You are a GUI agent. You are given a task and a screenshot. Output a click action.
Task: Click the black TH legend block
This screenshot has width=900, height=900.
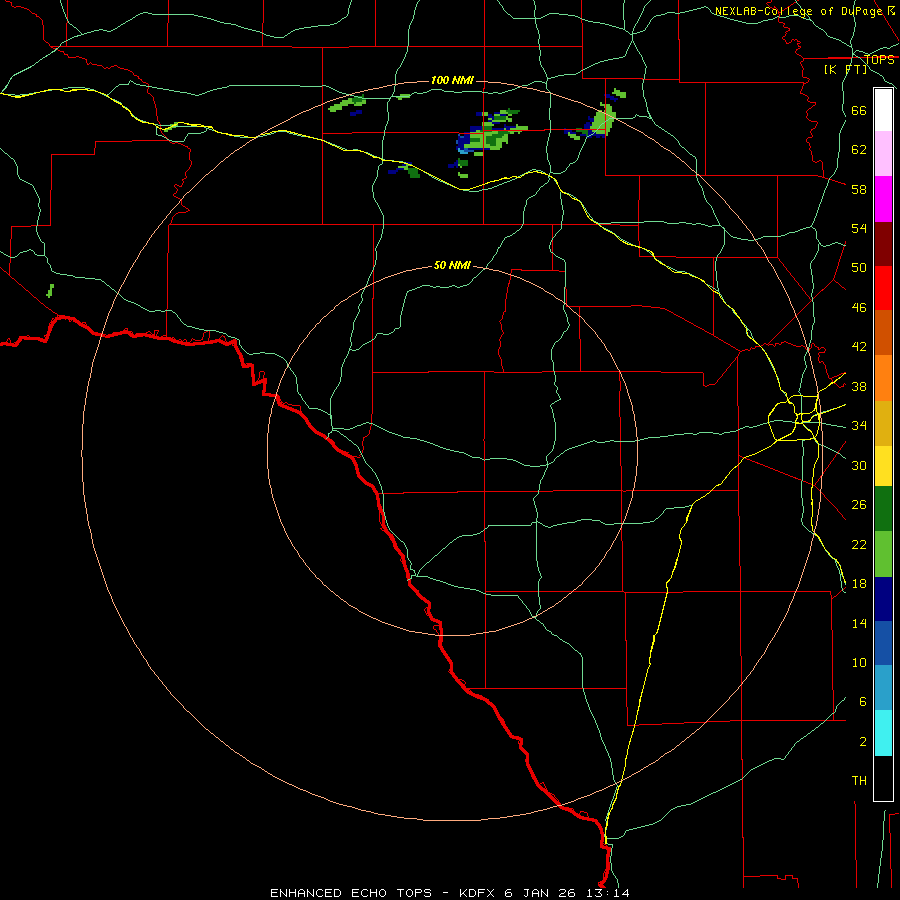(x=883, y=778)
